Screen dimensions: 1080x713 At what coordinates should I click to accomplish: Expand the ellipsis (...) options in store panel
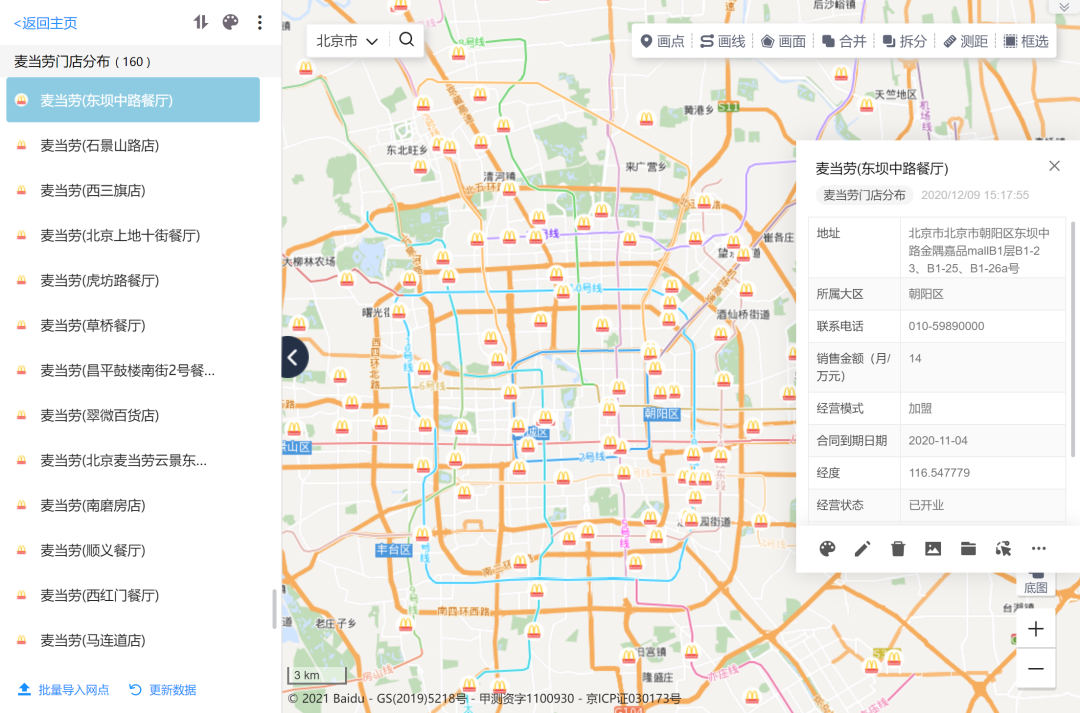tap(1038, 548)
